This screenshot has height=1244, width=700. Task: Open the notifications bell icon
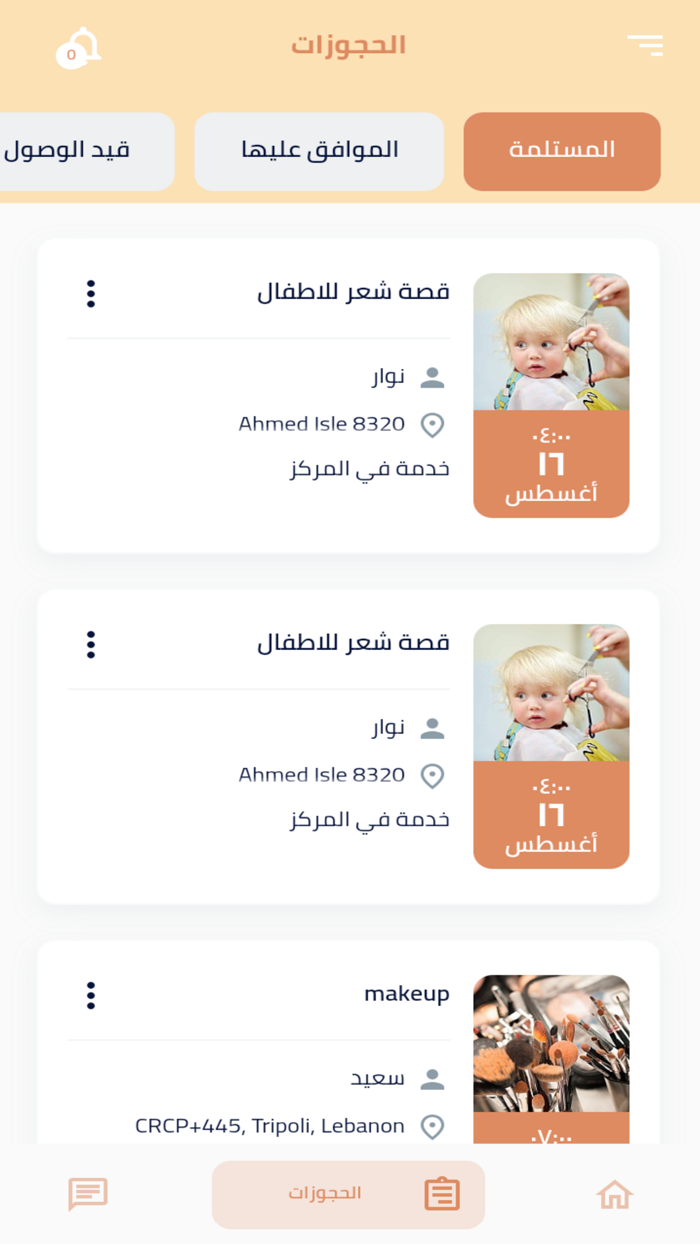(x=78, y=47)
